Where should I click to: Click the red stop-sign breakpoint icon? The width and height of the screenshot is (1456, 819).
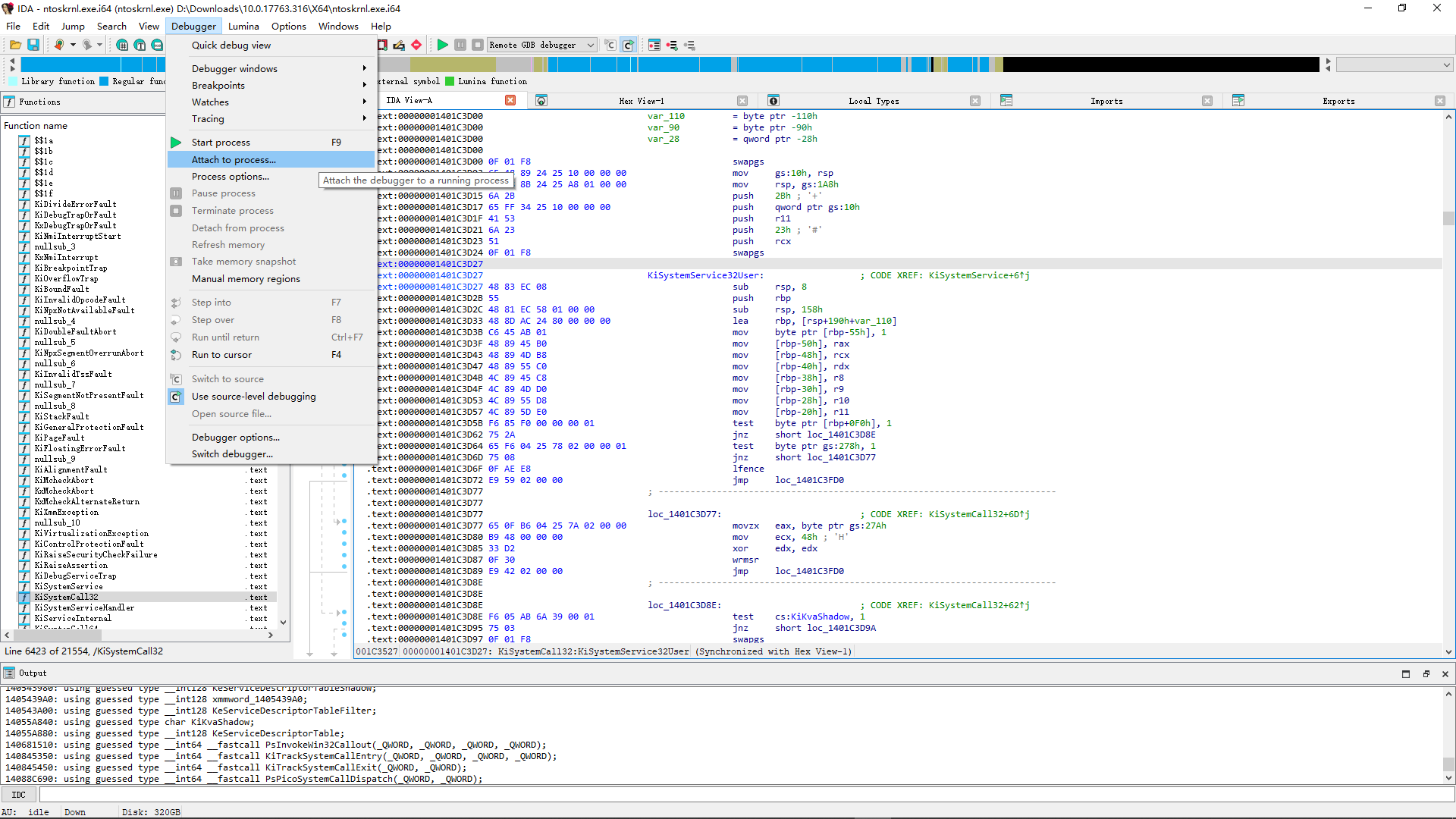point(416,45)
